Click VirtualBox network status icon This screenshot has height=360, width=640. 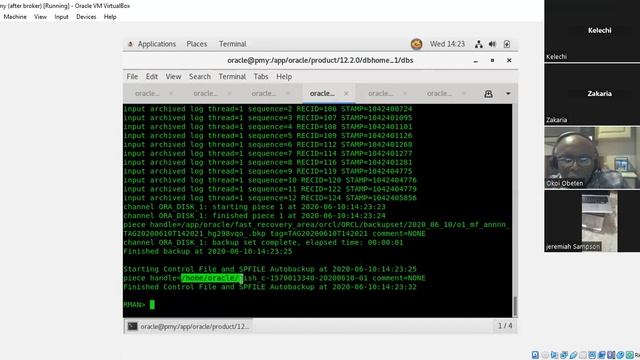pos(564,355)
